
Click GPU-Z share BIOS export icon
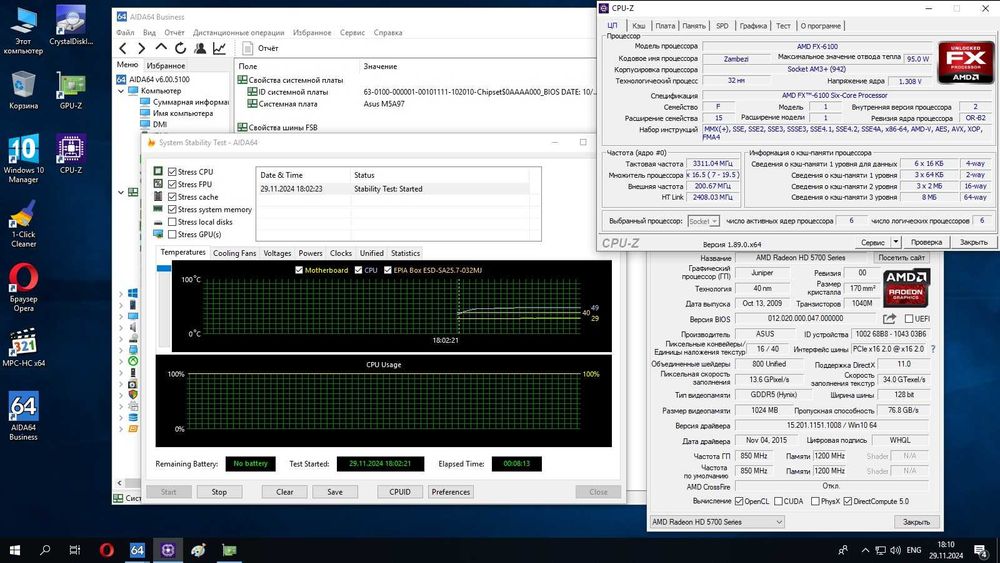[x=889, y=318]
